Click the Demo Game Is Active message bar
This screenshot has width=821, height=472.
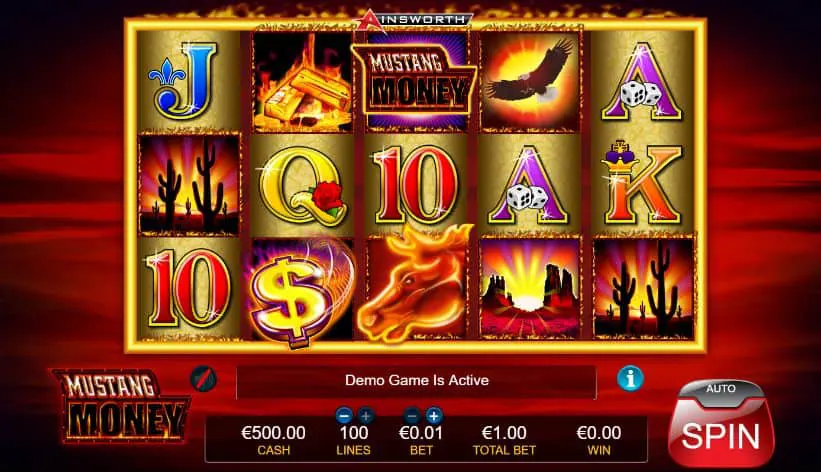[416, 381]
